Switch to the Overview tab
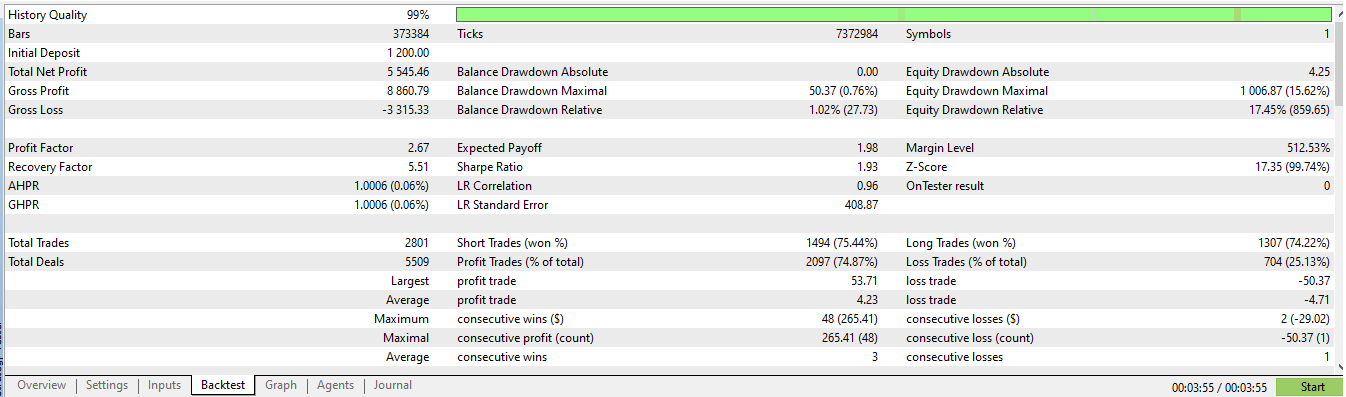 coord(42,385)
